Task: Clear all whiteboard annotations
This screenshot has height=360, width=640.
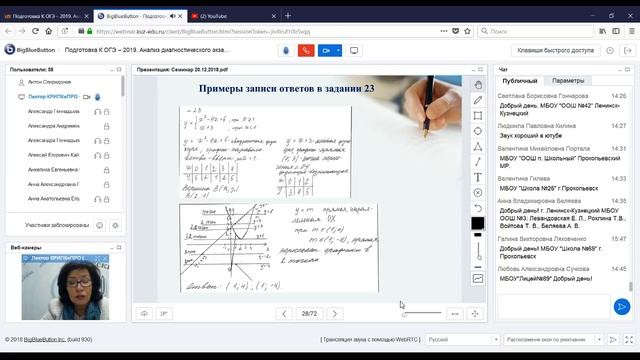Action: [478, 193]
